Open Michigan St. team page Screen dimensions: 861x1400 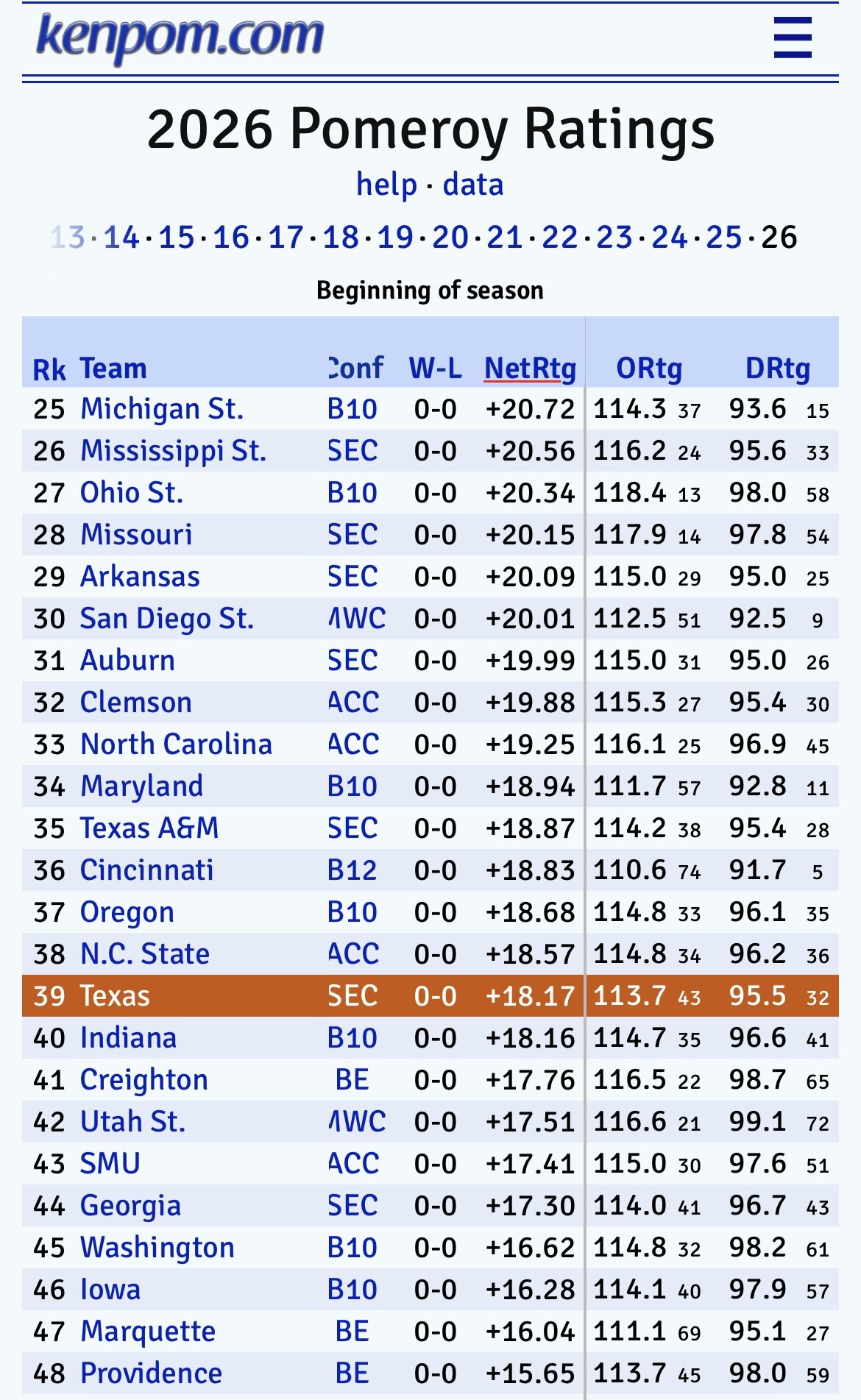tap(162, 409)
